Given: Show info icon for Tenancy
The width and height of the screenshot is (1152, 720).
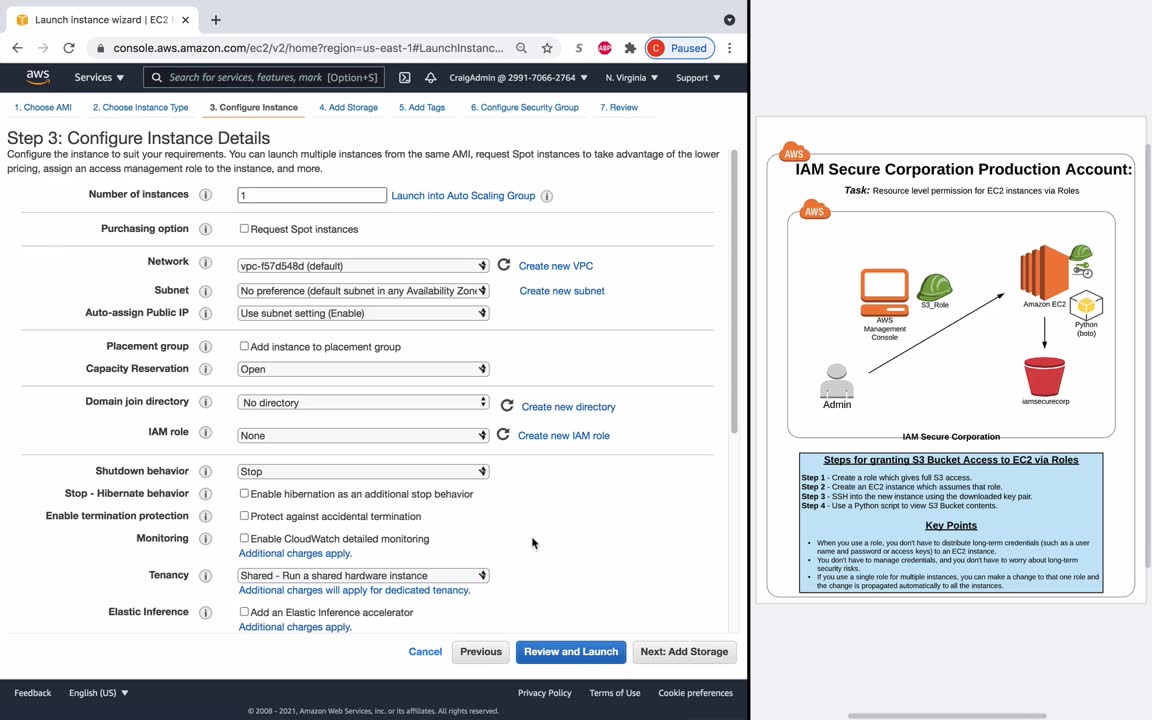Looking at the screenshot, I should (x=206, y=575).
